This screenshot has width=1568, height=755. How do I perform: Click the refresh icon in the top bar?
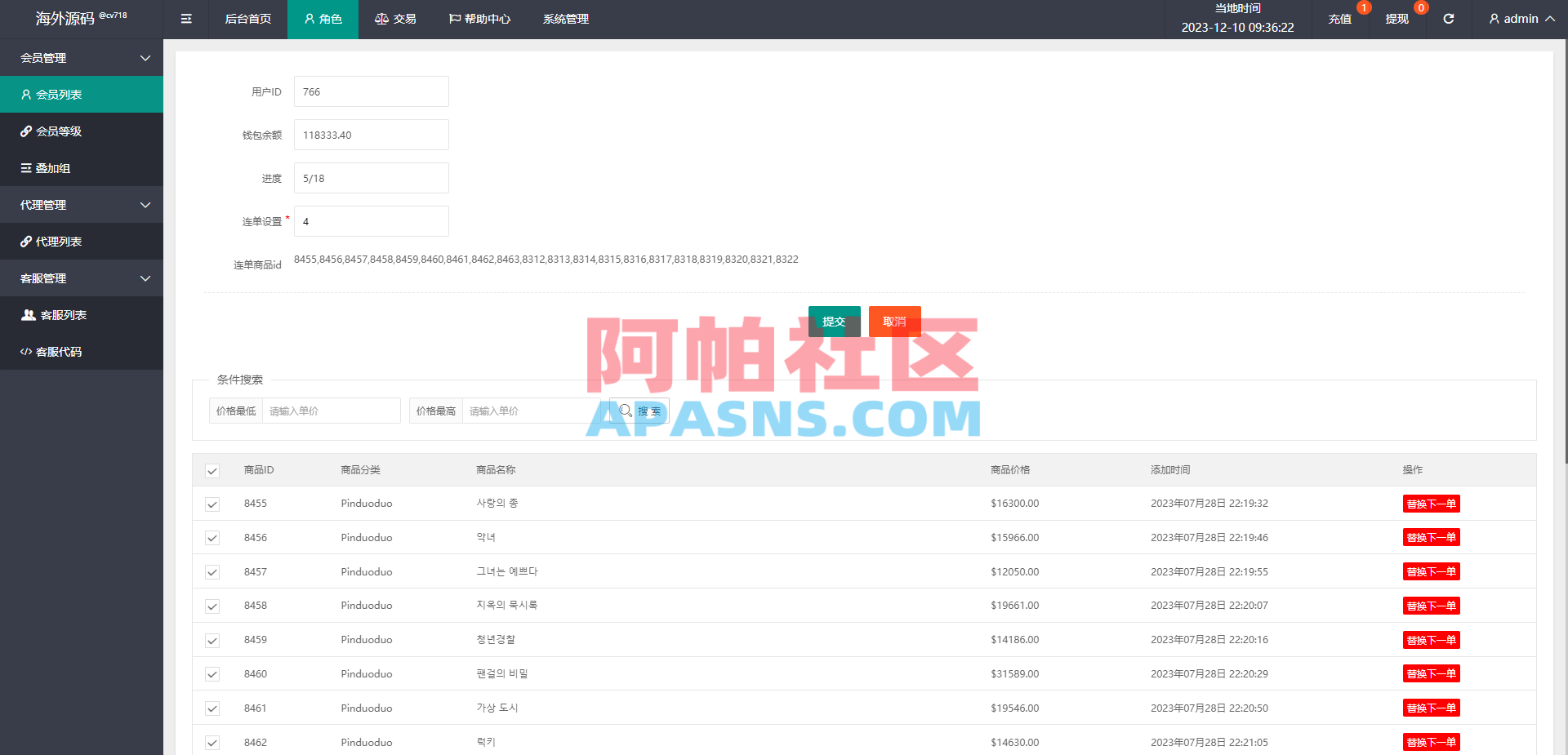coord(1449,19)
